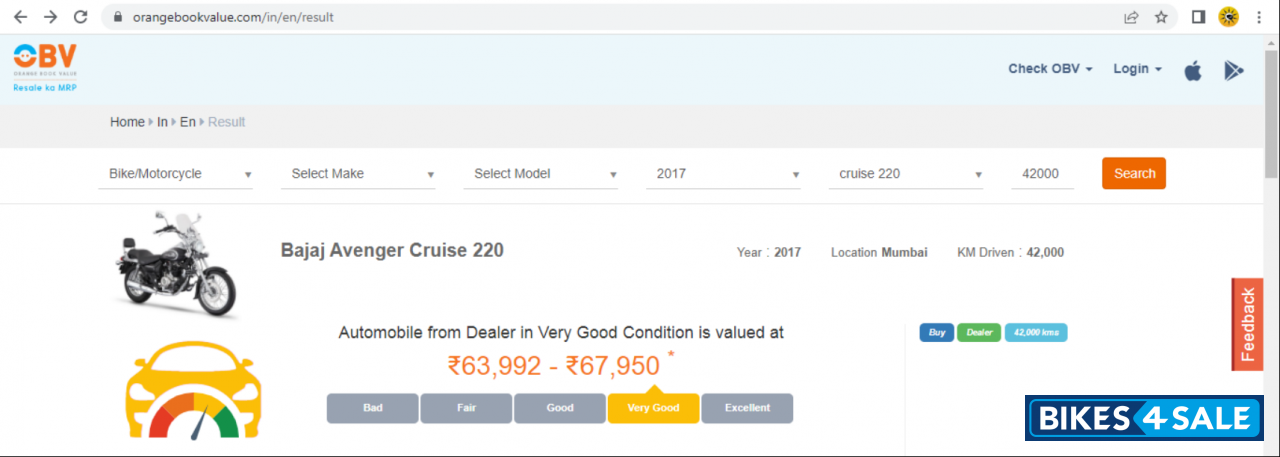Click the share page icon in address bar

tap(1131, 17)
